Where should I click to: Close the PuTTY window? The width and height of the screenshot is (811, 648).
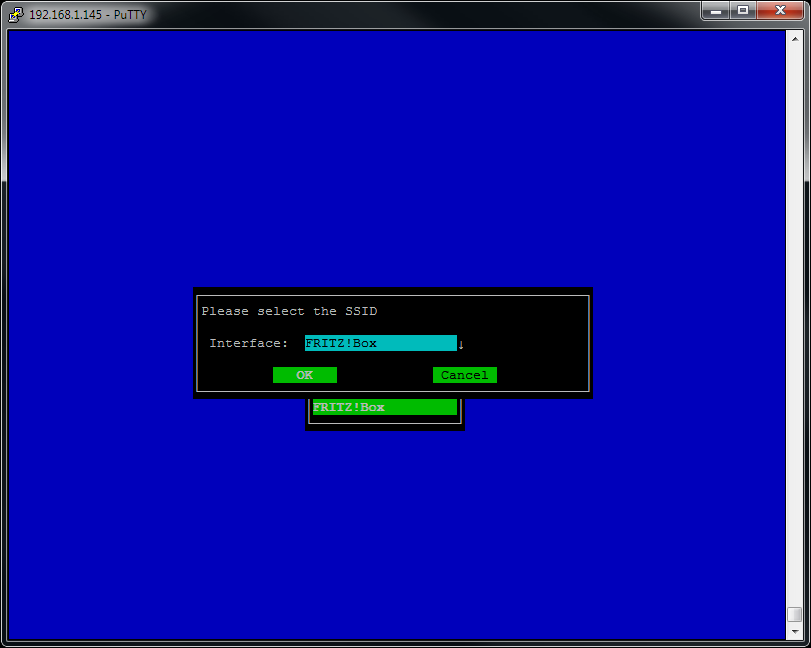tap(780, 10)
